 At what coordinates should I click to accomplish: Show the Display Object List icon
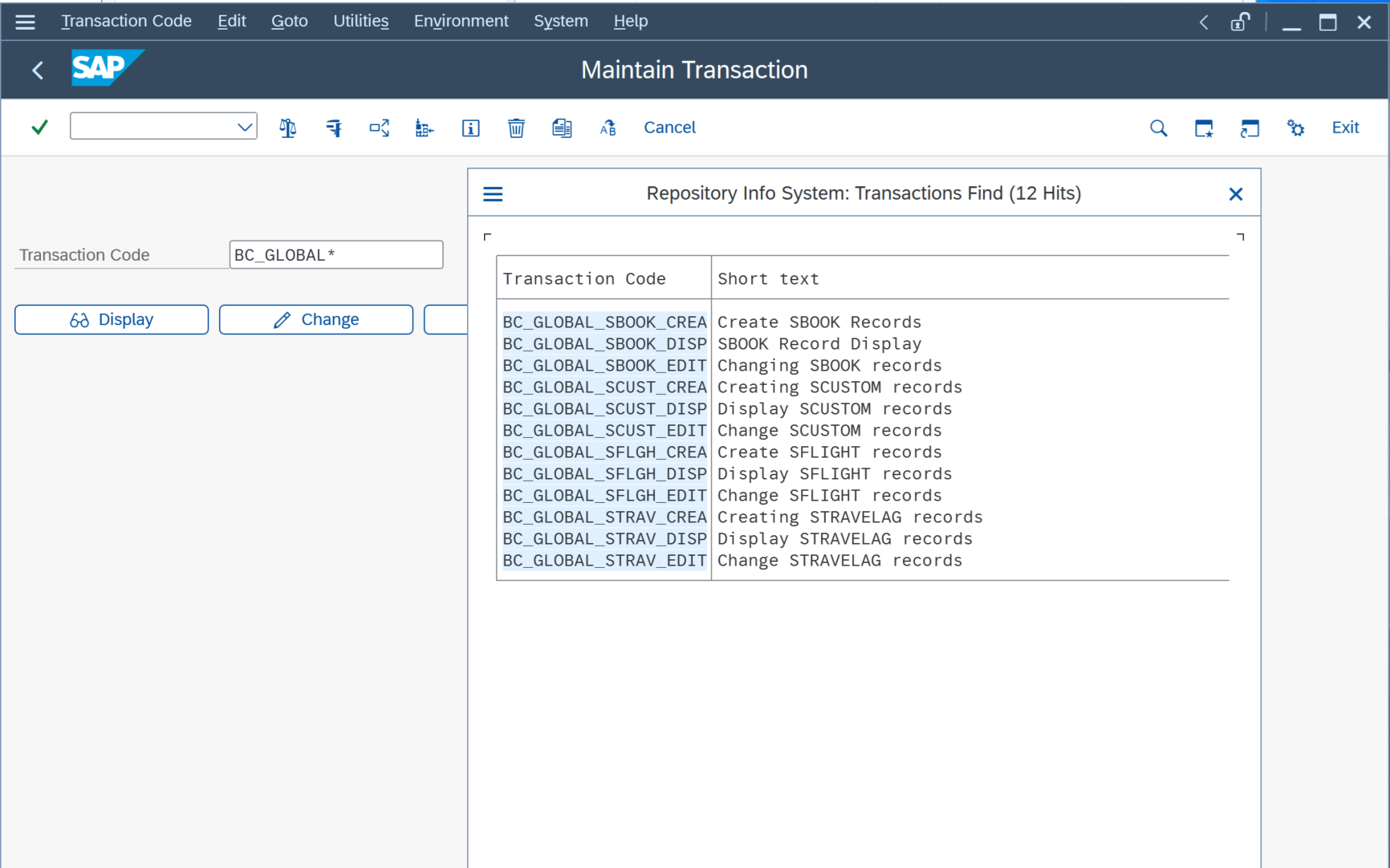425,128
